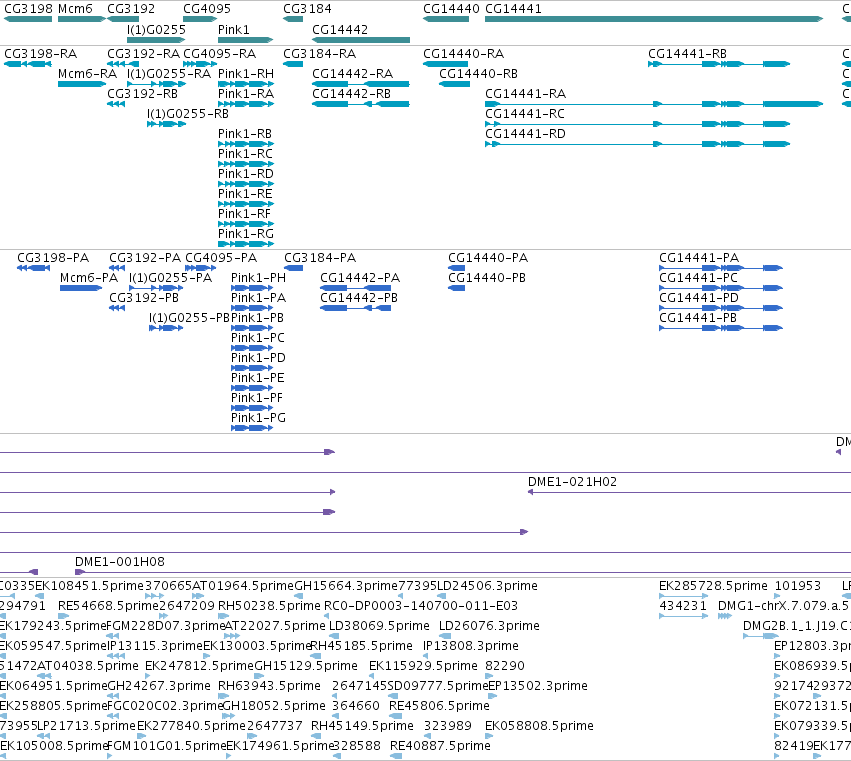The height and width of the screenshot is (761, 851).
Task: Select EST EP13502.3prime
Action: click(x=538, y=687)
